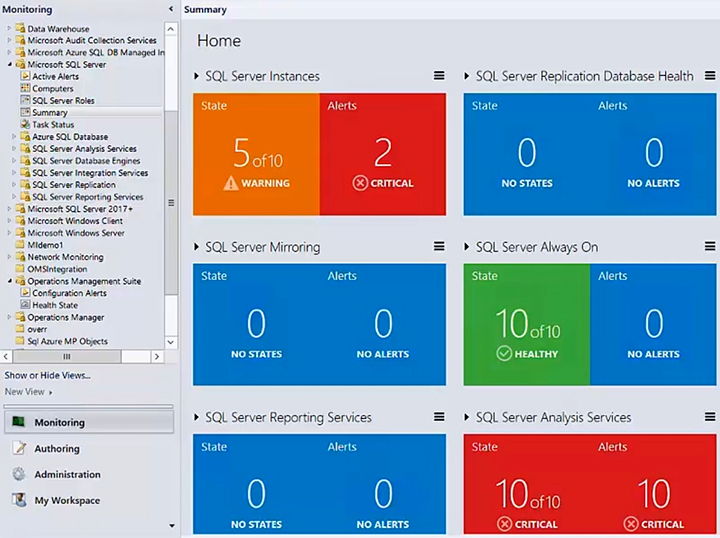Select SQL Server Replication in tree
Screen dimensions: 720x538
[x=73, y=185]
